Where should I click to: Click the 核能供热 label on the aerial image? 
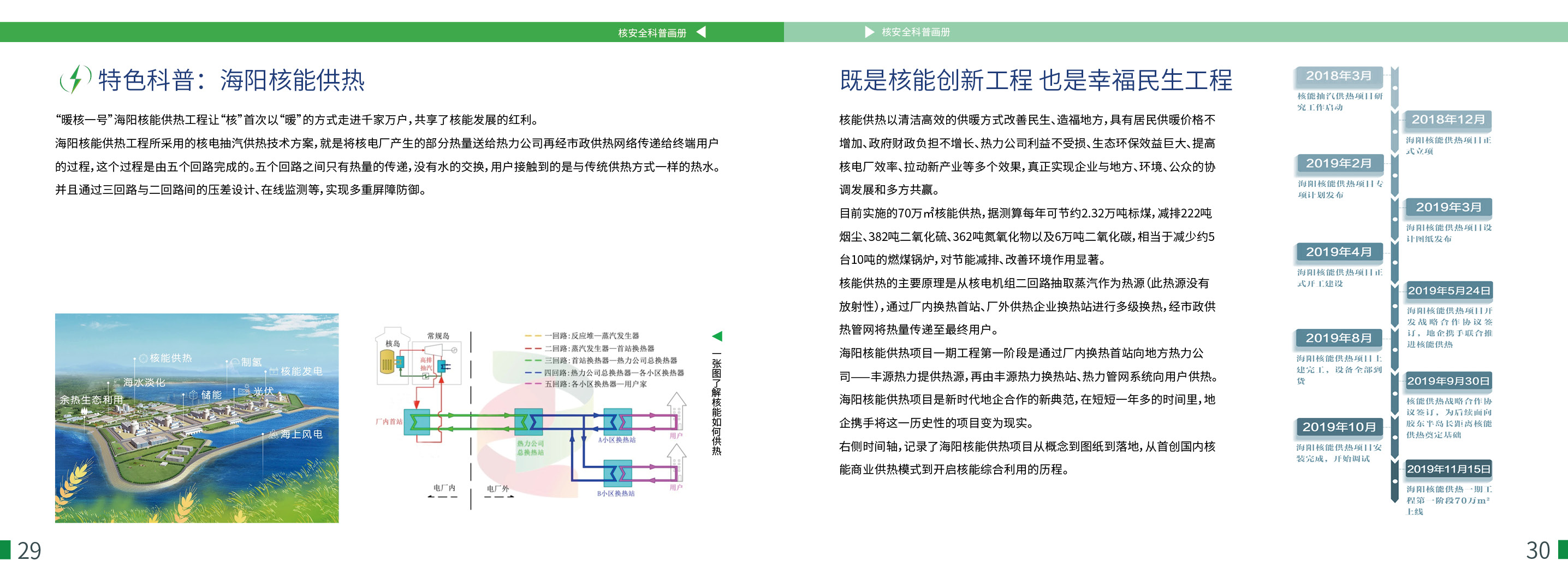[x=170, y=358]
